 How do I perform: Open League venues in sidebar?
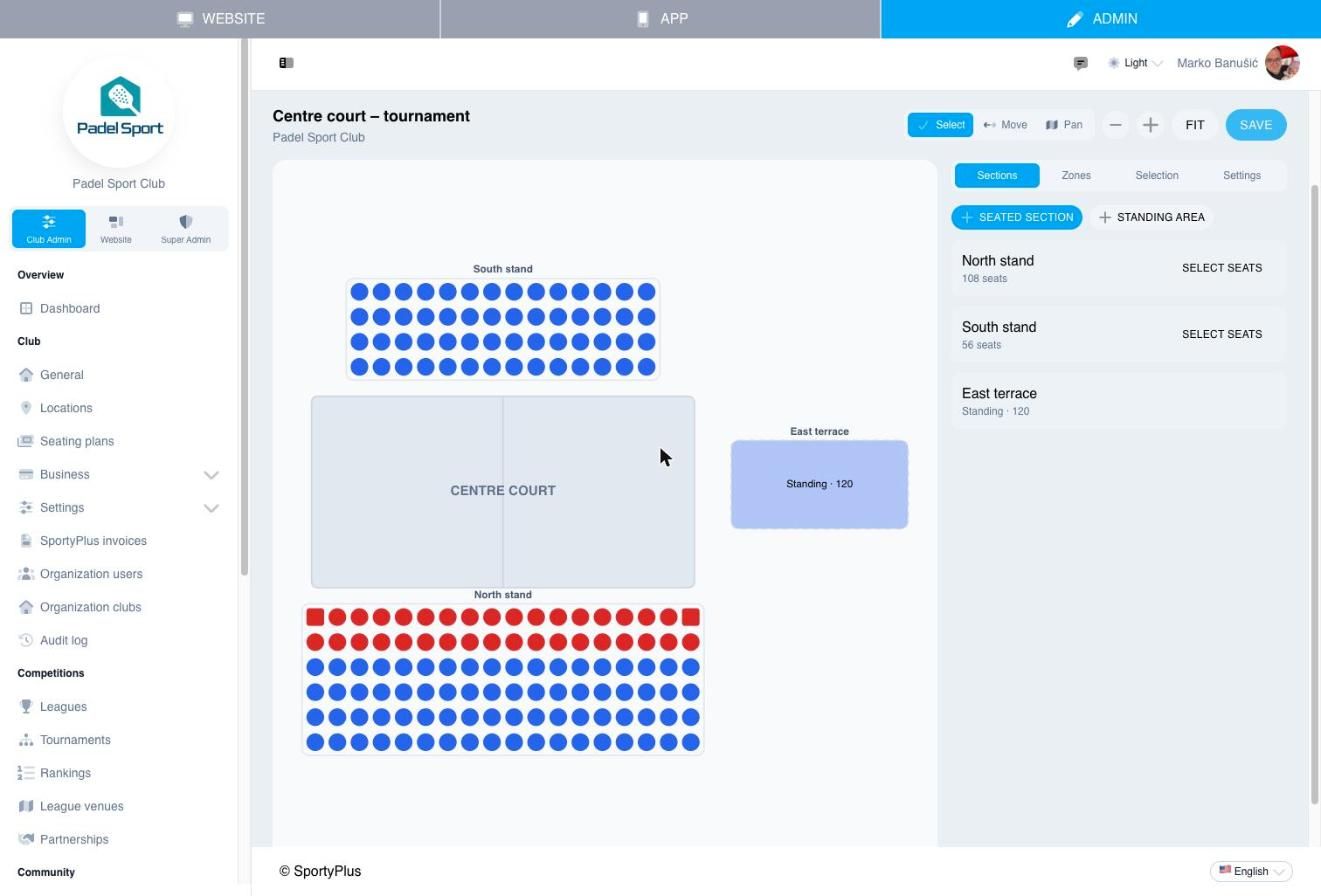tap(82, 806)
